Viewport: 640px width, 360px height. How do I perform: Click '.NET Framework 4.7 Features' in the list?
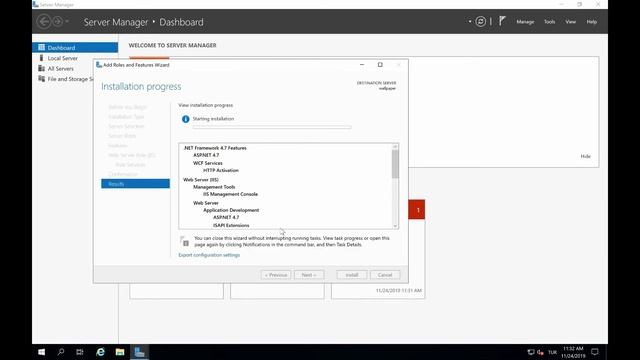click(215, 148)
